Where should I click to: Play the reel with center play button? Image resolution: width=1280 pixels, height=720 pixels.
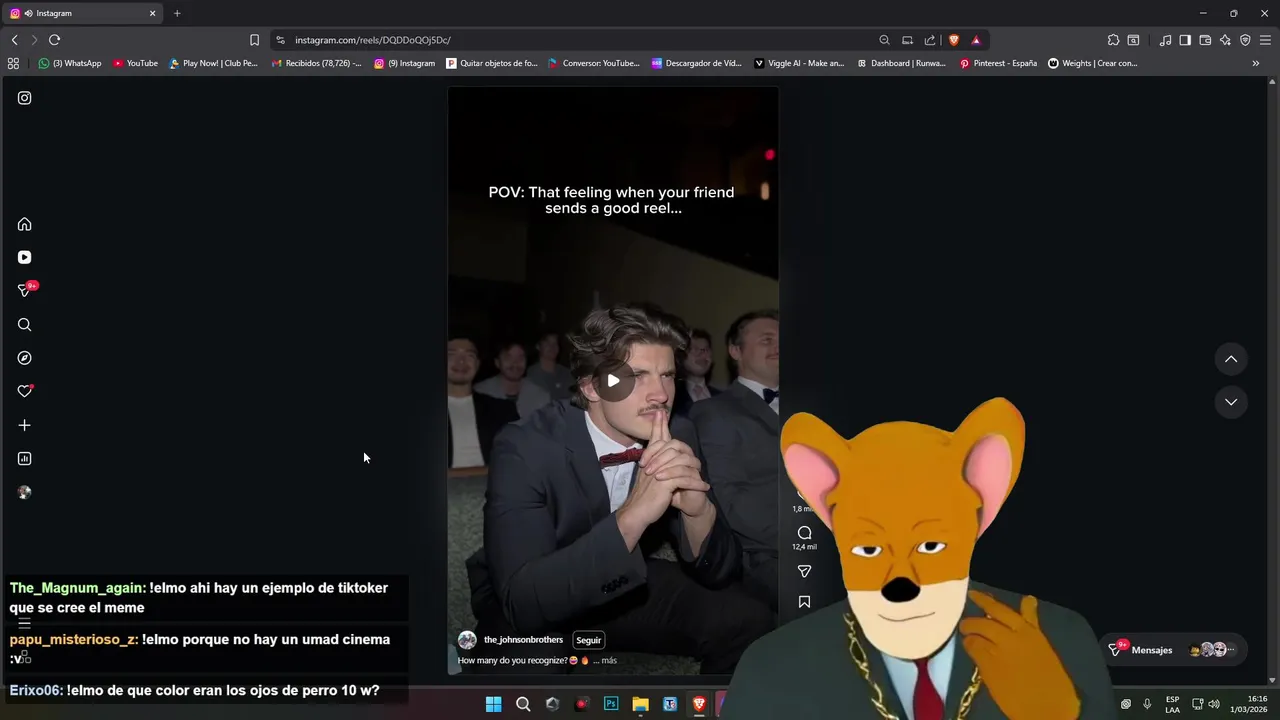[613, 380]
